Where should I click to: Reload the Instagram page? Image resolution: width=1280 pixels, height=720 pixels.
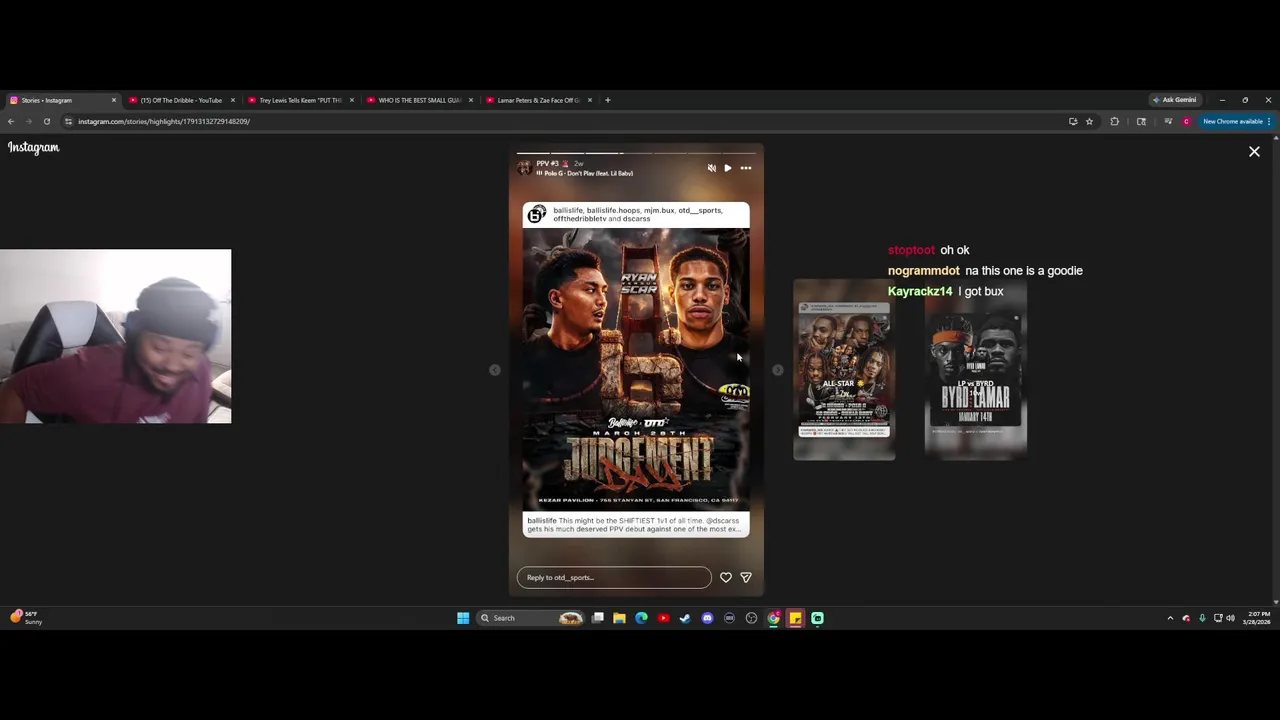coord(46,121)
